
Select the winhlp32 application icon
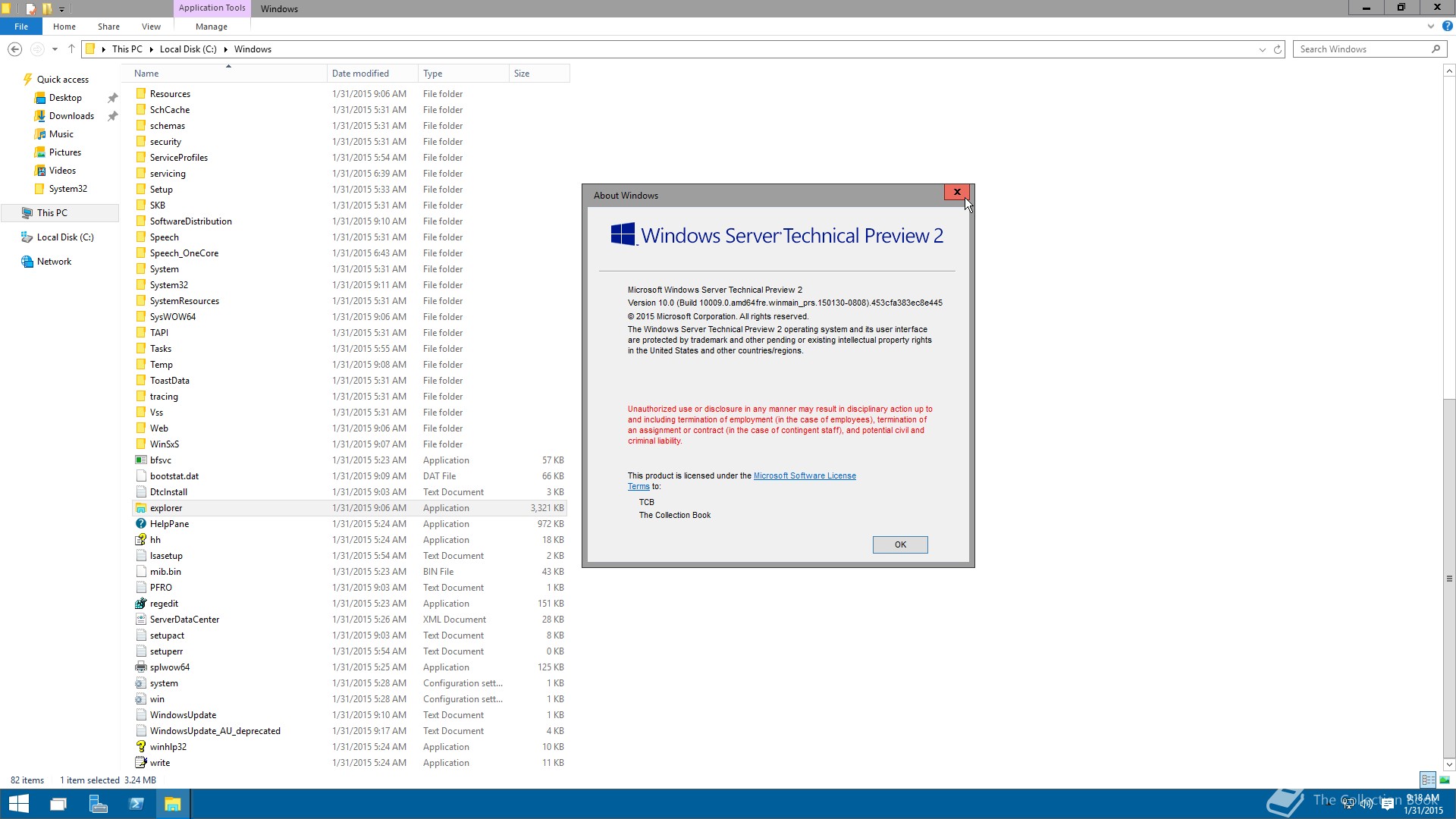141,747
